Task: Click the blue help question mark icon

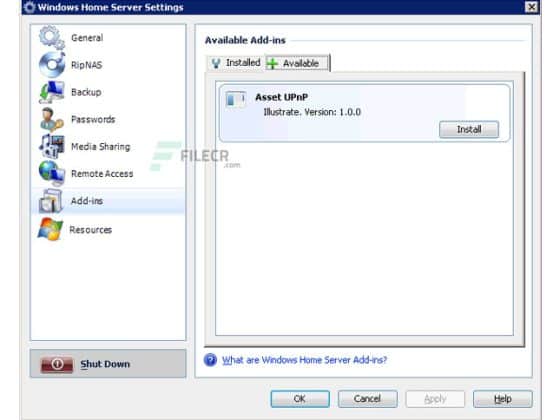Action: coord(210,360)
